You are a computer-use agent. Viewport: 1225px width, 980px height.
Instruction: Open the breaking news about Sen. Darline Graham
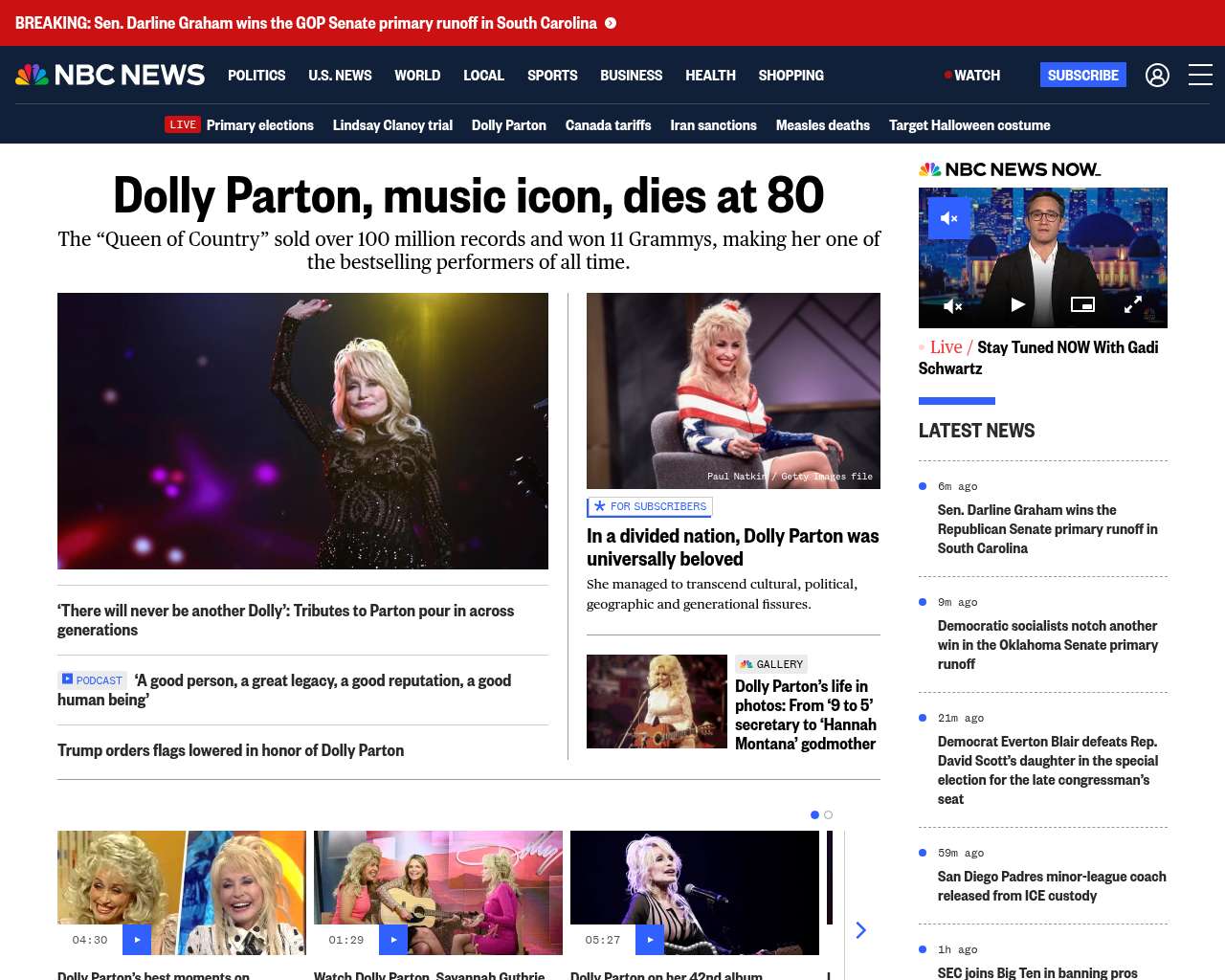point(306,23)
